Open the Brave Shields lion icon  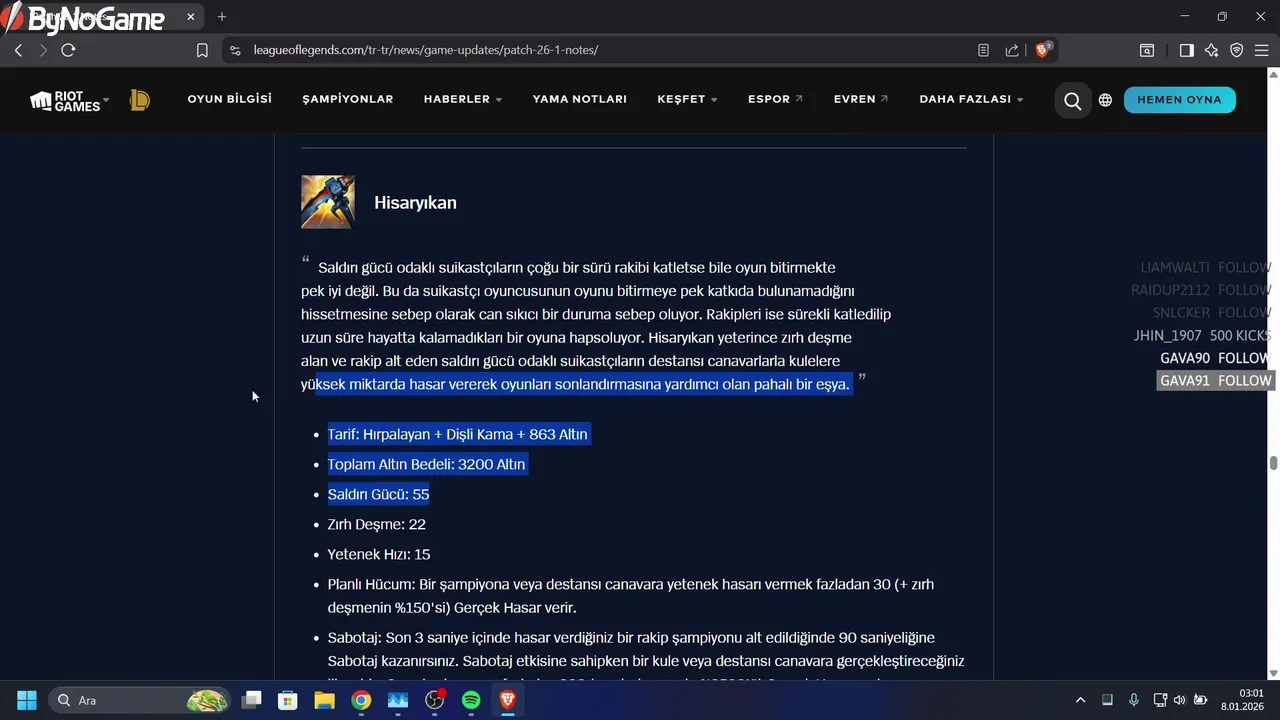[1042, 50]
